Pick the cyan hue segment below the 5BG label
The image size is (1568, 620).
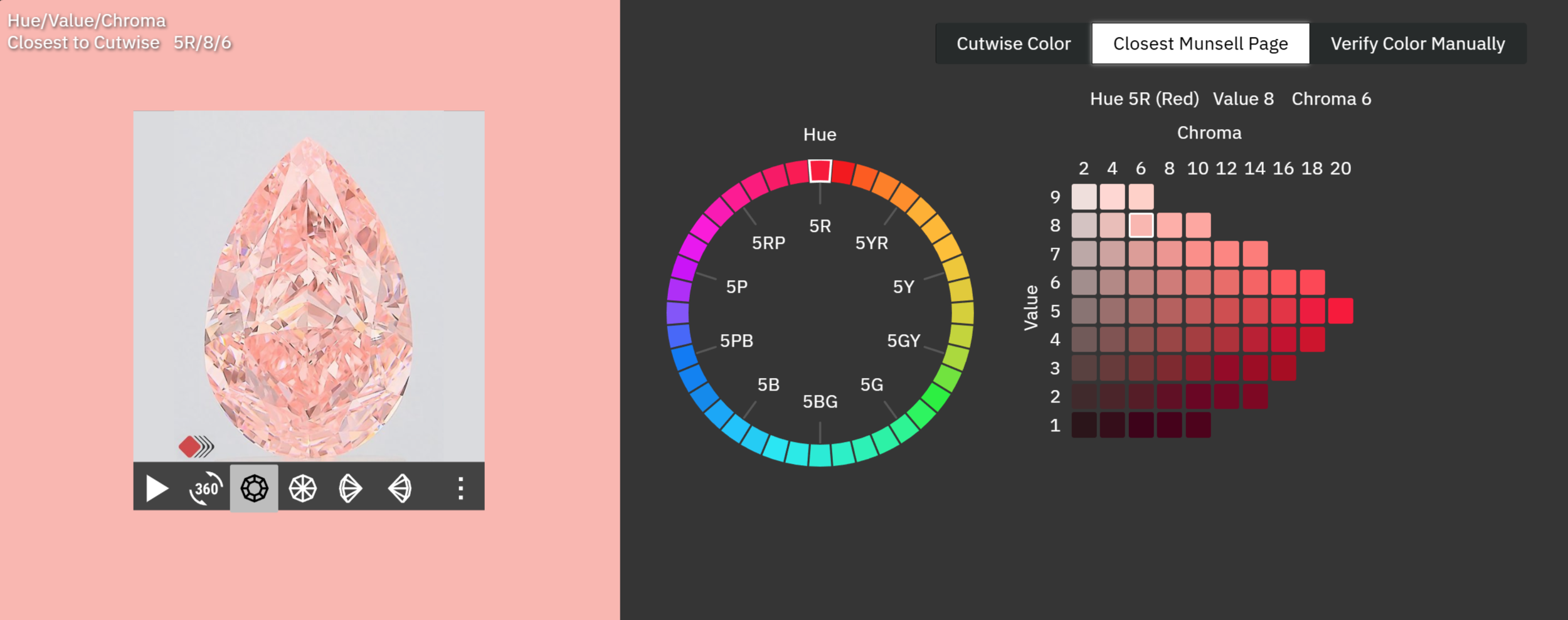point(820,454)
